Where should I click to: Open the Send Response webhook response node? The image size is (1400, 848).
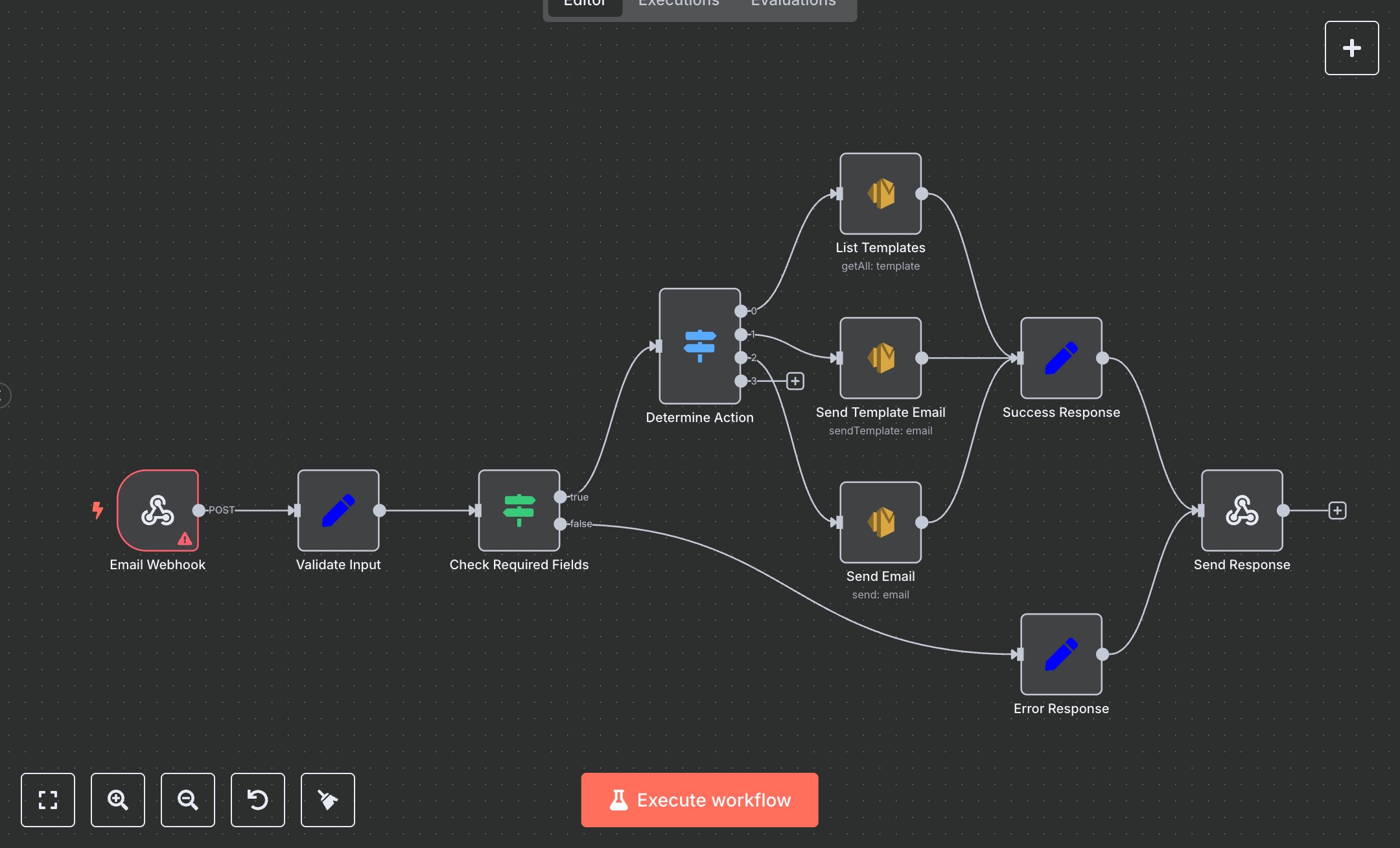point(1241,511)
